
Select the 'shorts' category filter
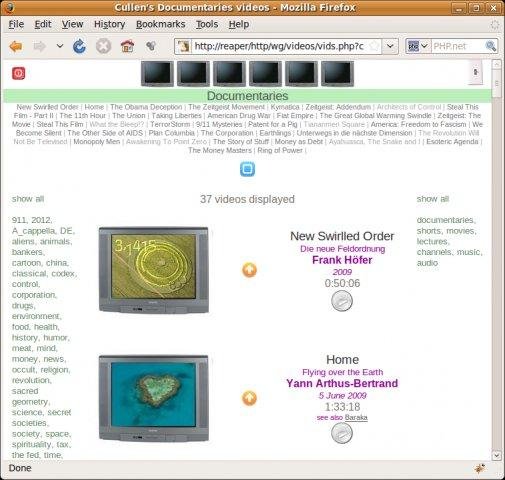pyautogui.click(x=429, y=231)
